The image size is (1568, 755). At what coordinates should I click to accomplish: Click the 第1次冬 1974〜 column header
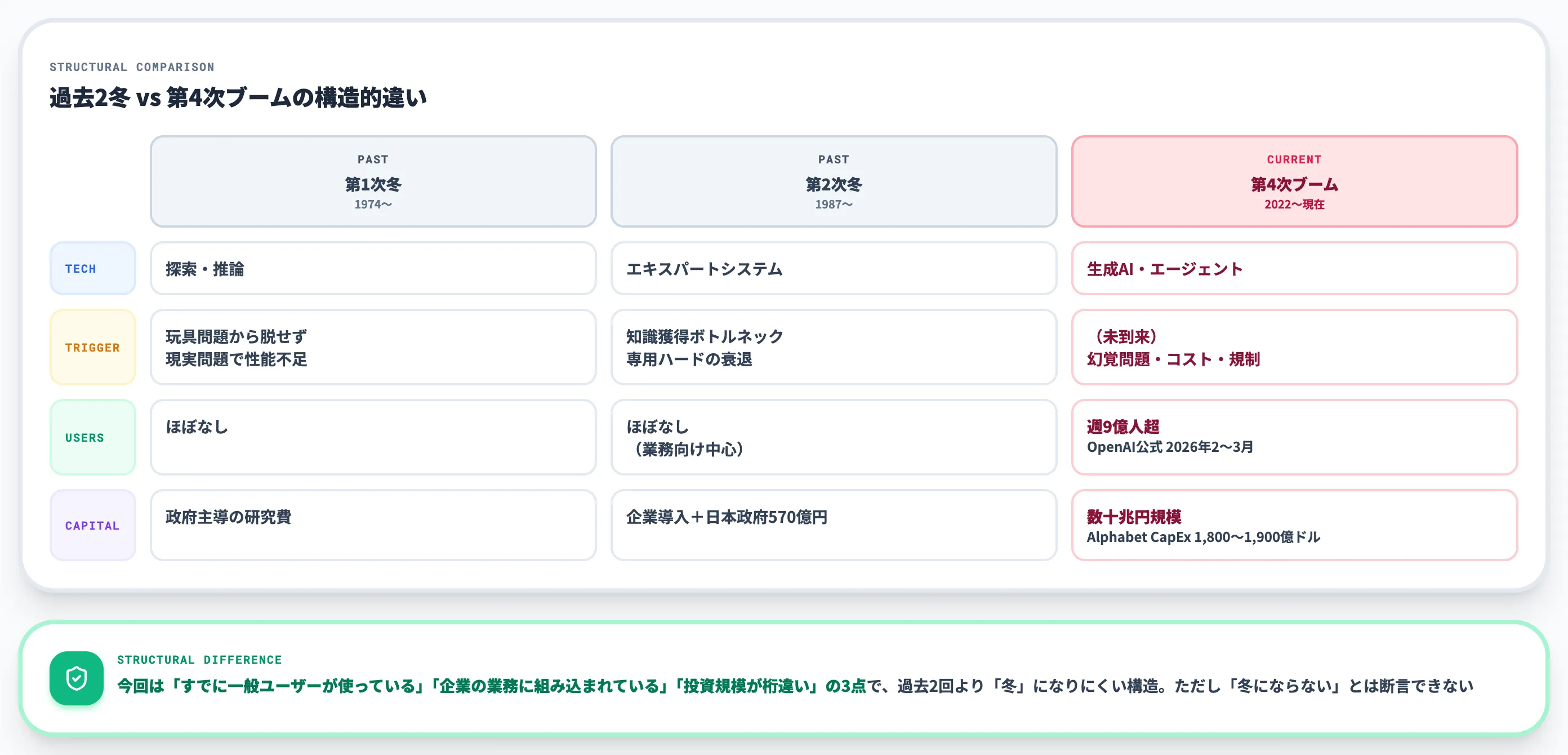(x=373, y=181)
